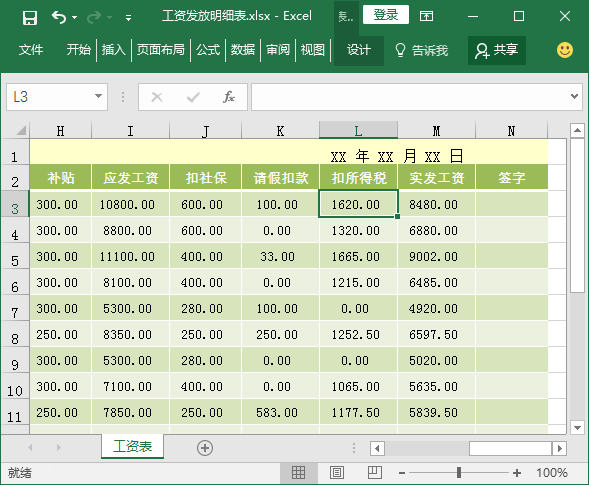The image size is (589, 485).
Task: Switch to Page Layout view icon
Action: (337, 472)
